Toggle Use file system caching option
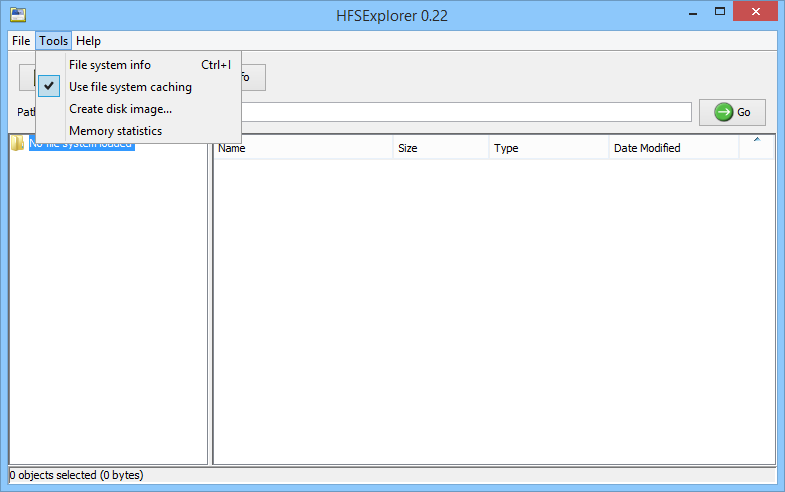 (x=139, y=87)
